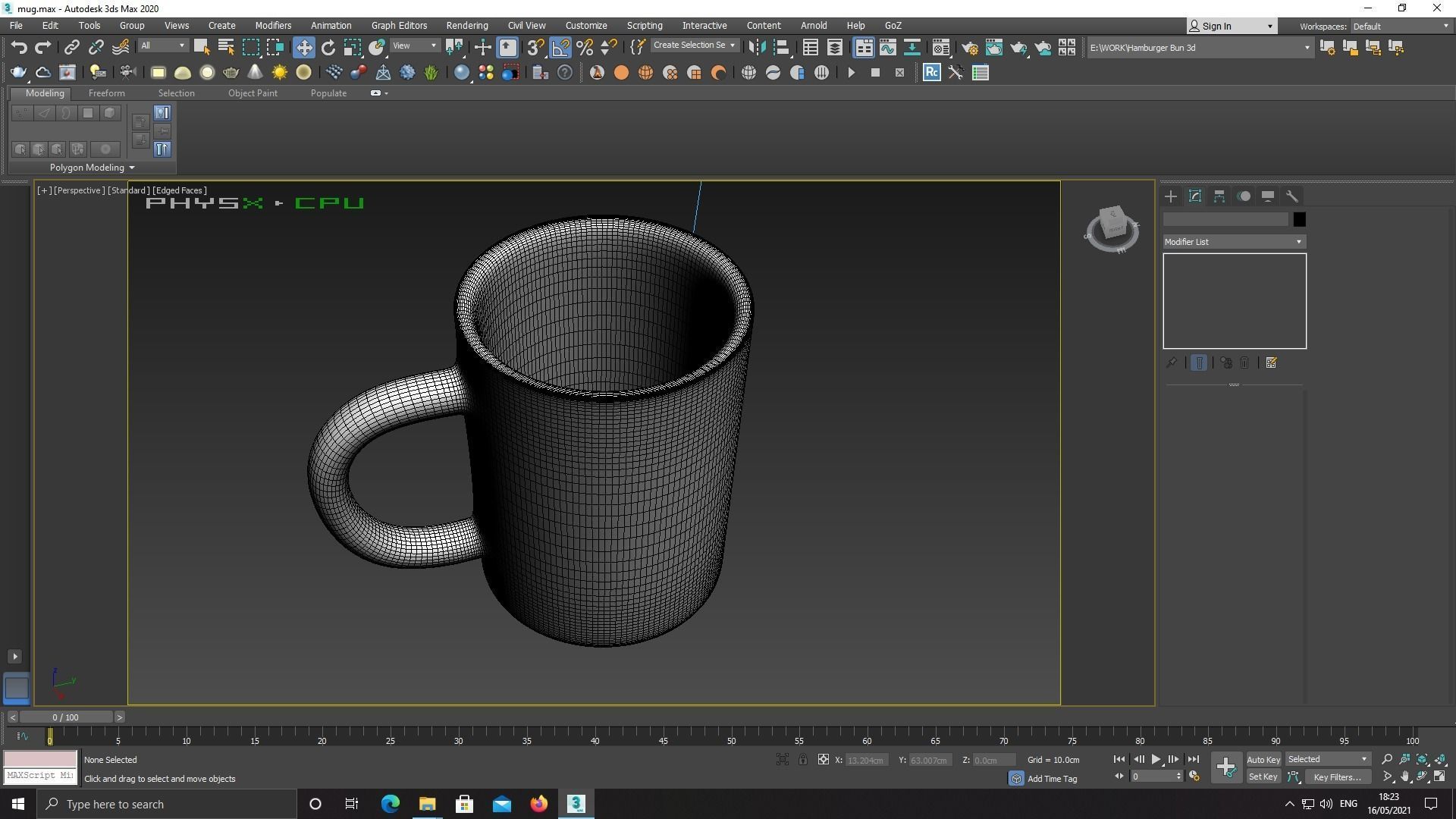
Task: Click the Undo arrow in main toolbar
Action: click(x=19, y=48)
